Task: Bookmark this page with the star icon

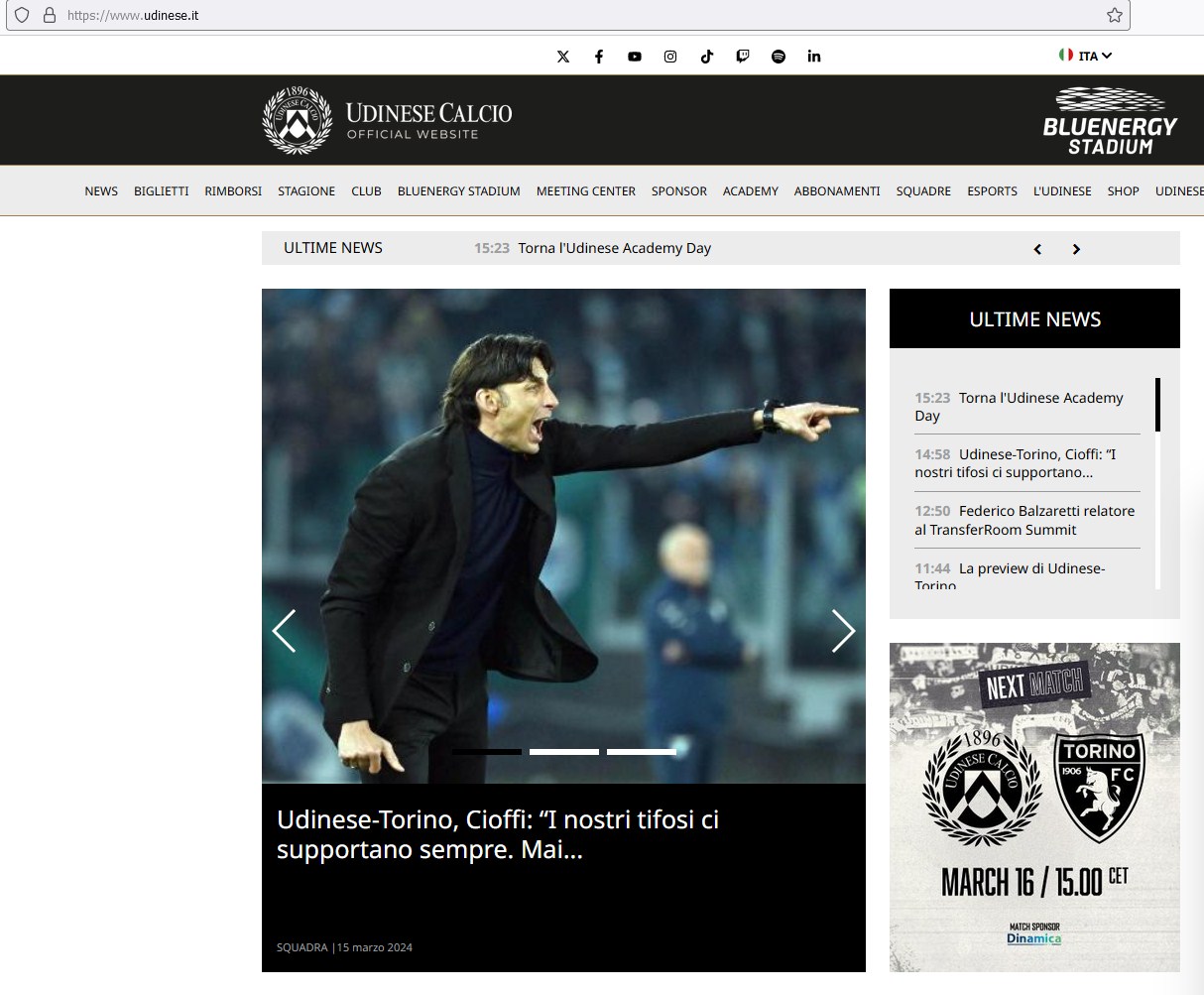Action: tap(1115, 15)
